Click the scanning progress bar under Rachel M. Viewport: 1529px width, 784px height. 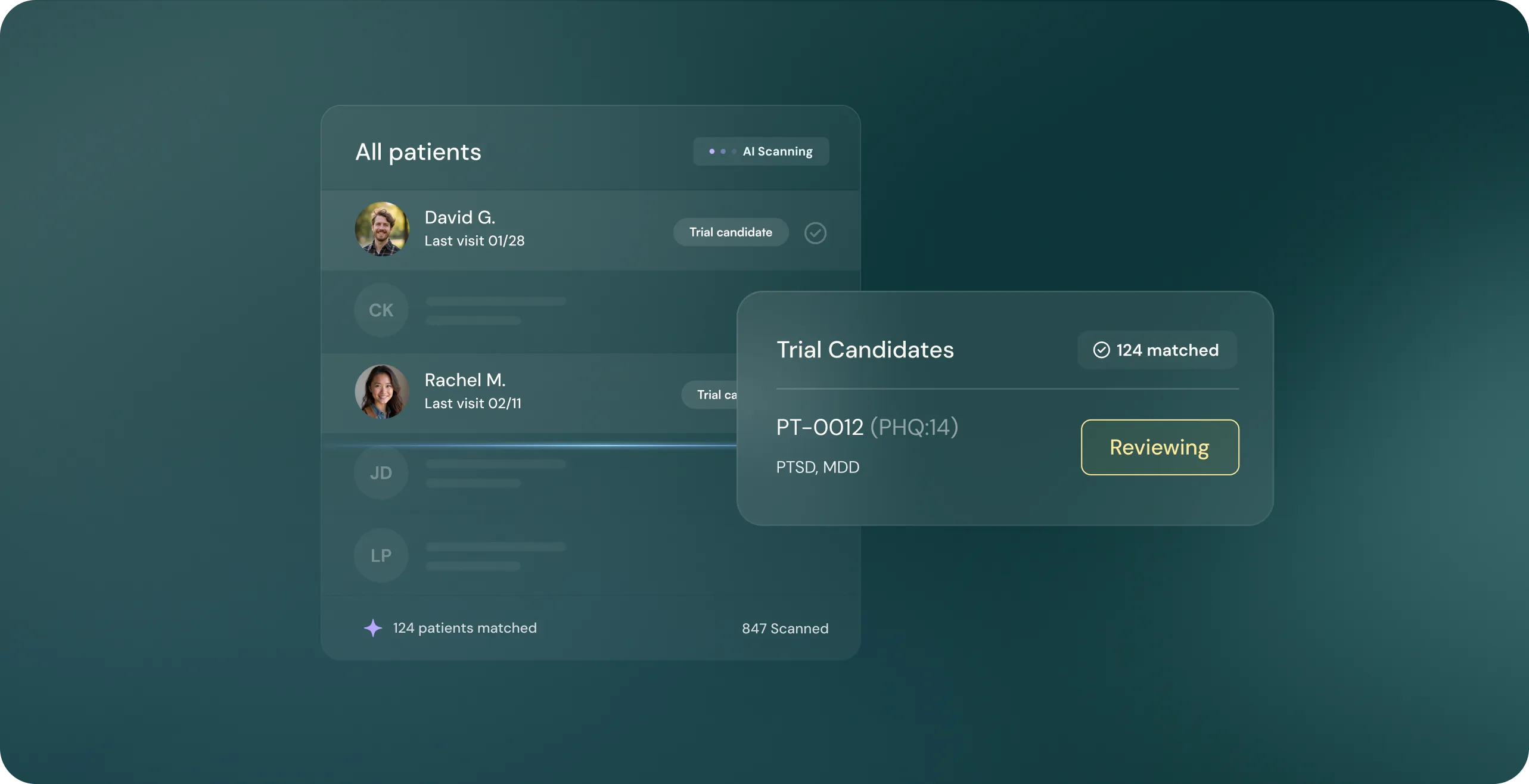(530, 445)
